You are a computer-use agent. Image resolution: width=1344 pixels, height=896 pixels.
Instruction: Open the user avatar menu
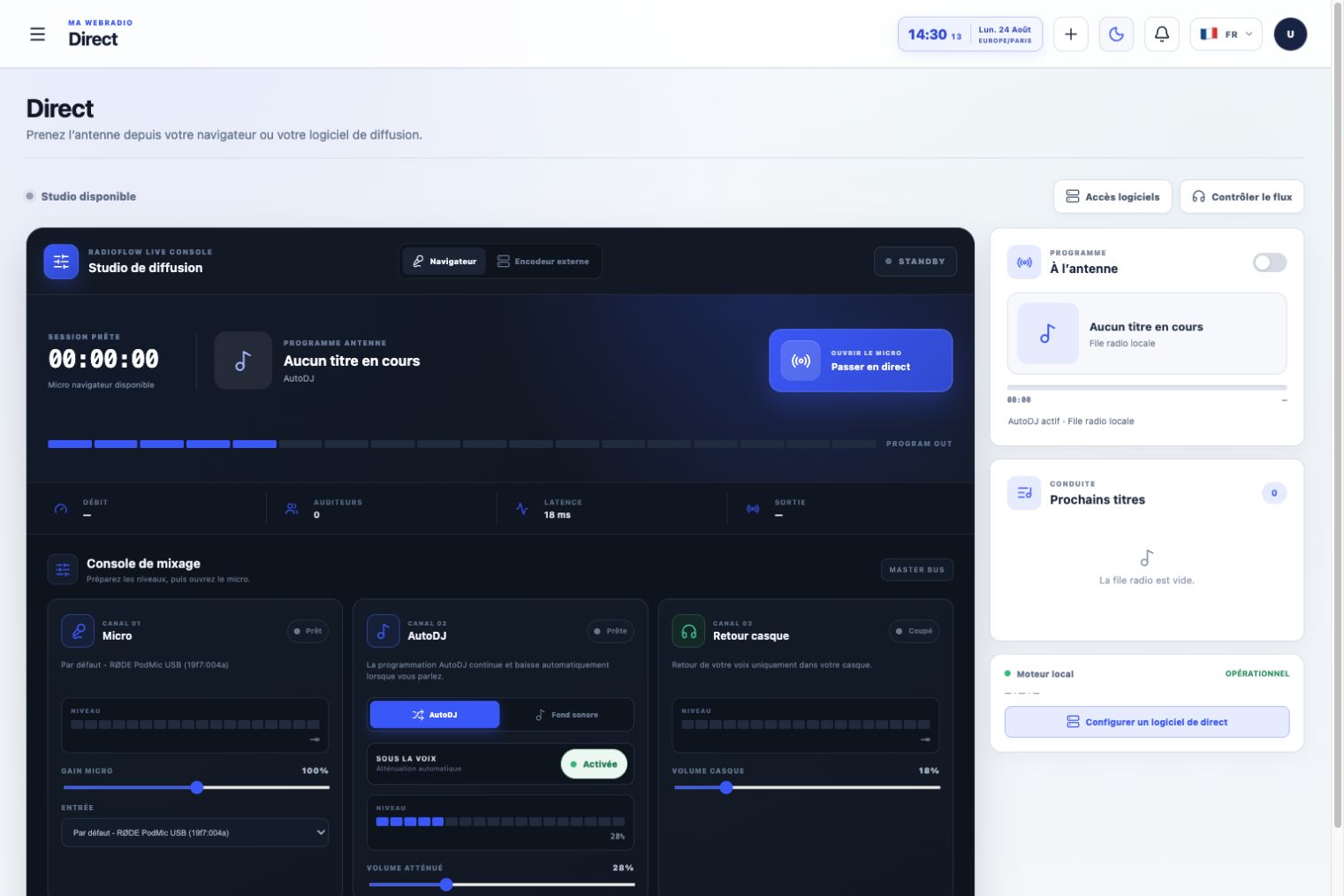click(x=1290, y=34)
